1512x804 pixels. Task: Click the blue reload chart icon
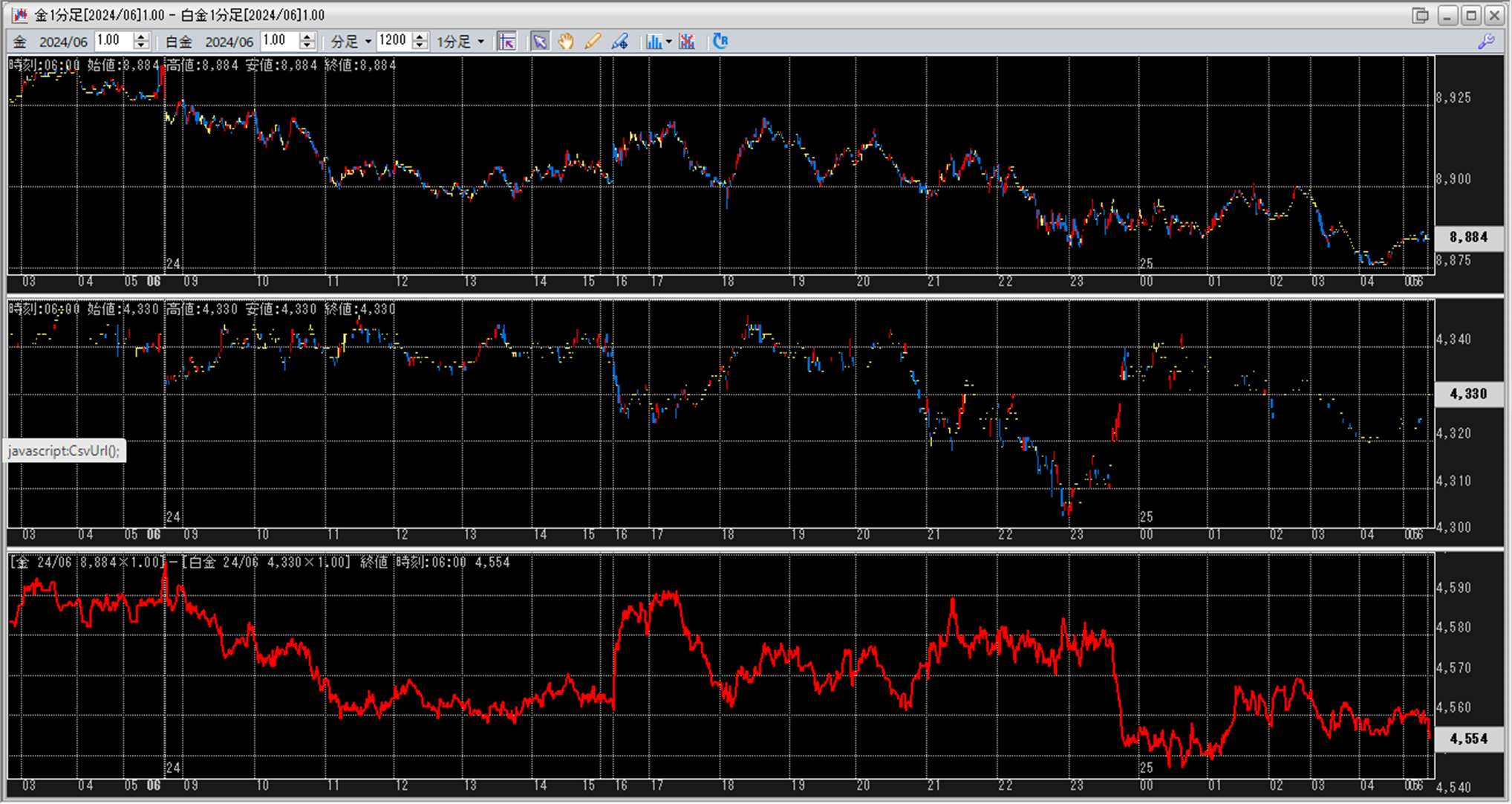(720, 42)
